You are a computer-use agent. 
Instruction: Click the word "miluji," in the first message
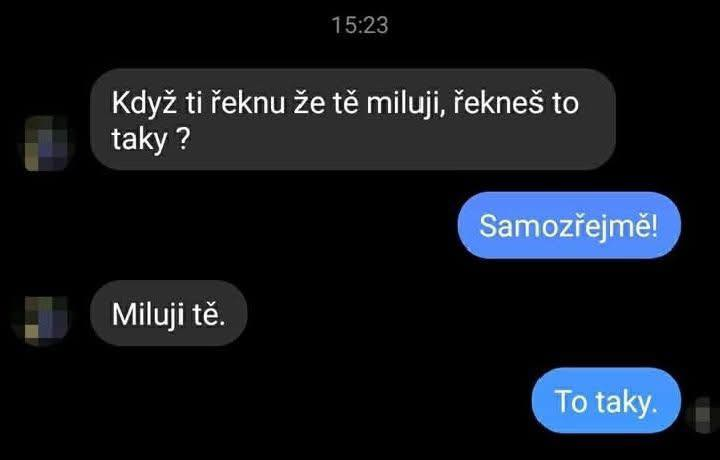[x=406, y=105]
